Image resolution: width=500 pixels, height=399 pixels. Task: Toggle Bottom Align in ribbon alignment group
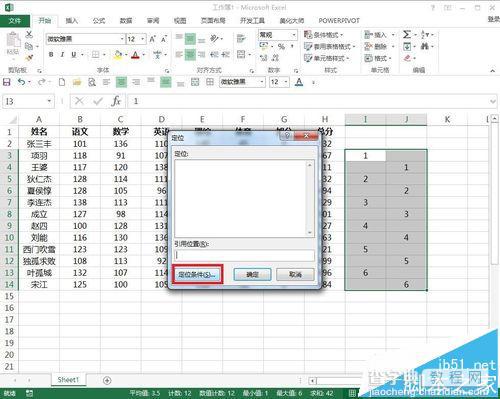(202, 39)
